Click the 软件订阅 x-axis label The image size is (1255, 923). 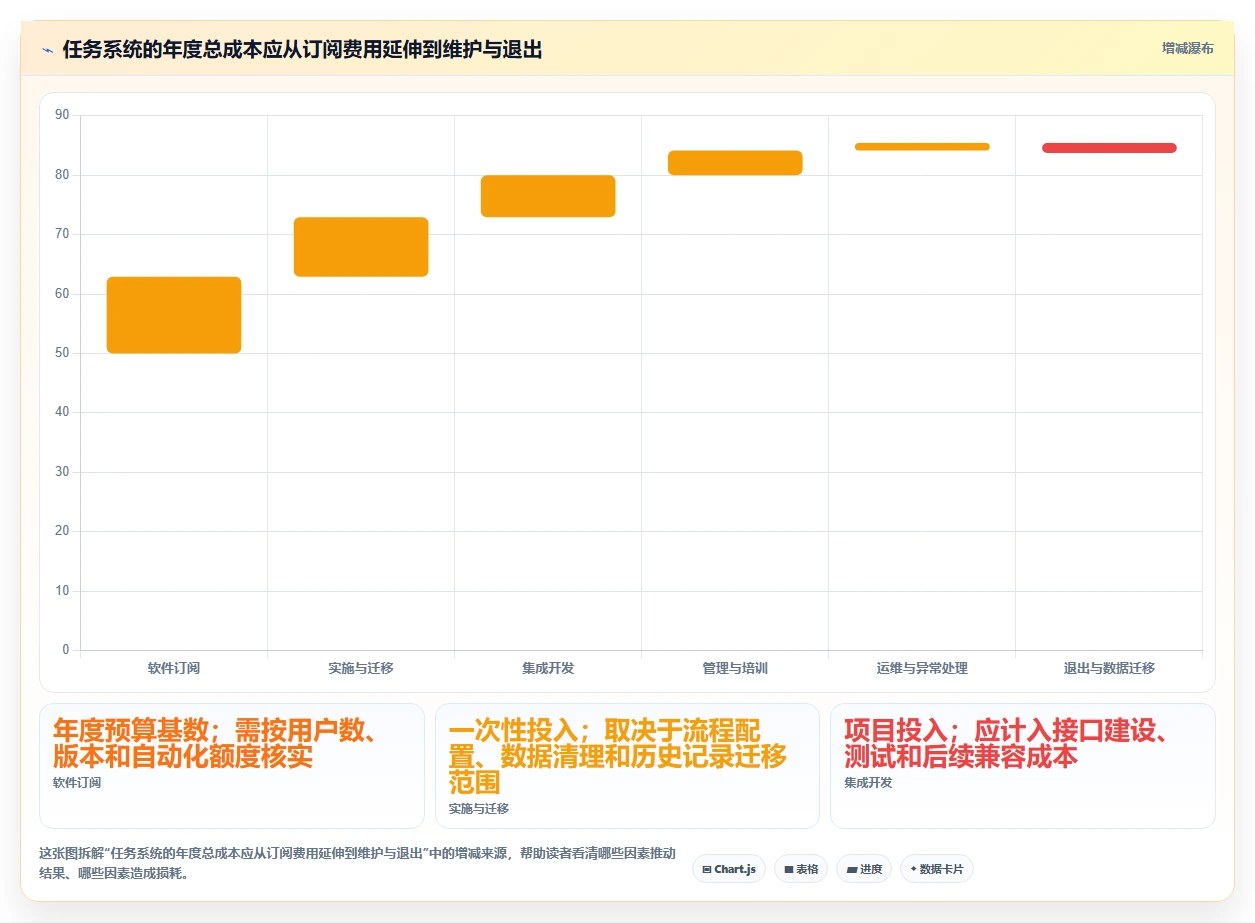(174, 668)
